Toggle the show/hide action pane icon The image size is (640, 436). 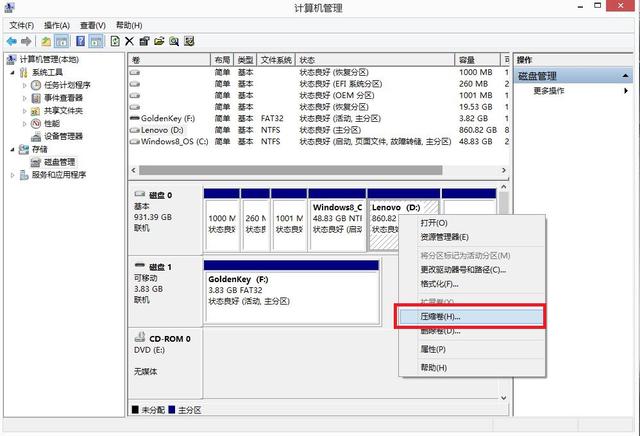click(96, 41)
